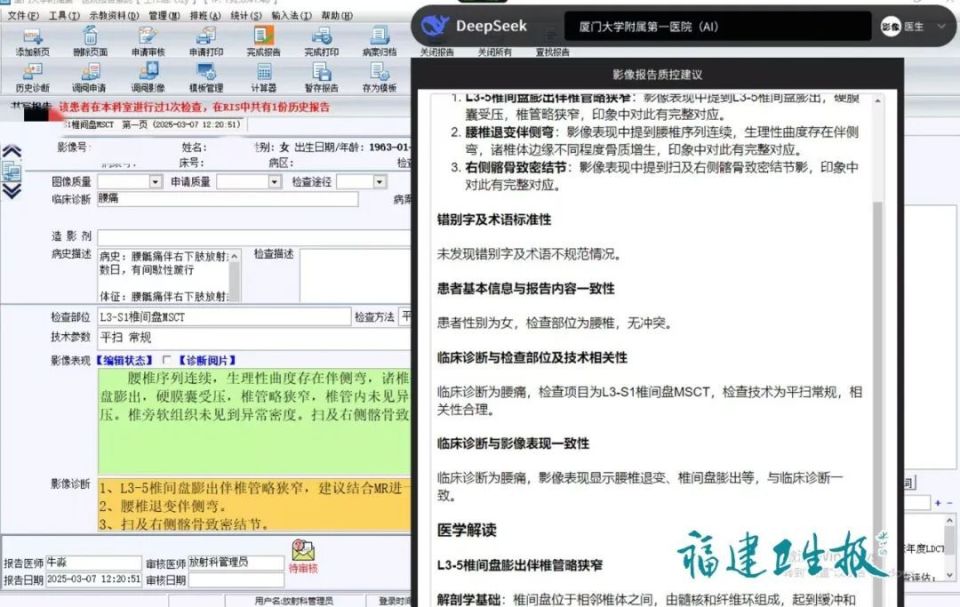Toggle the 诊断阅片 checkbox
Screen dimensions: 960x607
coord(166,360)
